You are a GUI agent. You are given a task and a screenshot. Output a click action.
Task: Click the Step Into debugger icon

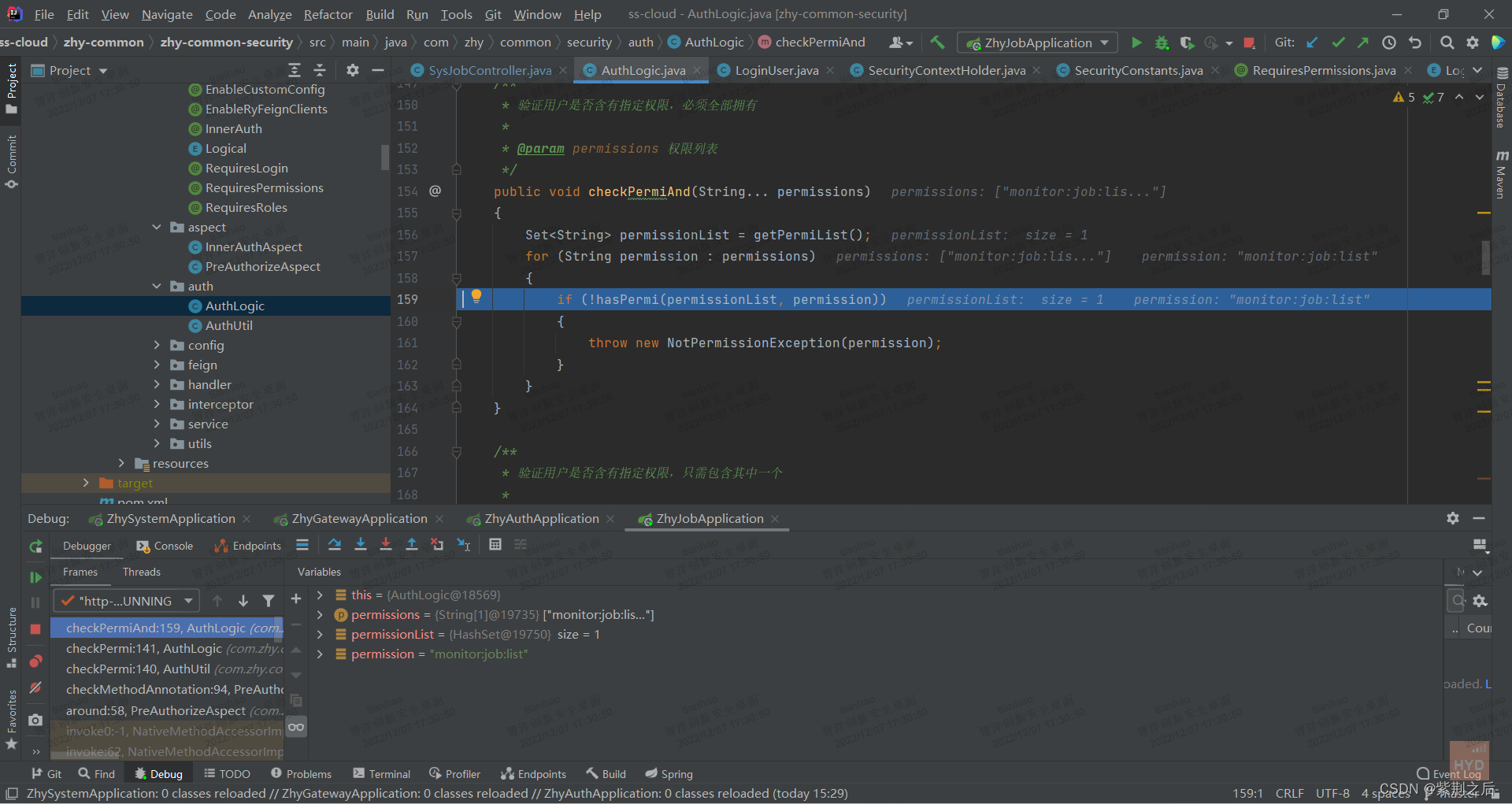[361, 544]
